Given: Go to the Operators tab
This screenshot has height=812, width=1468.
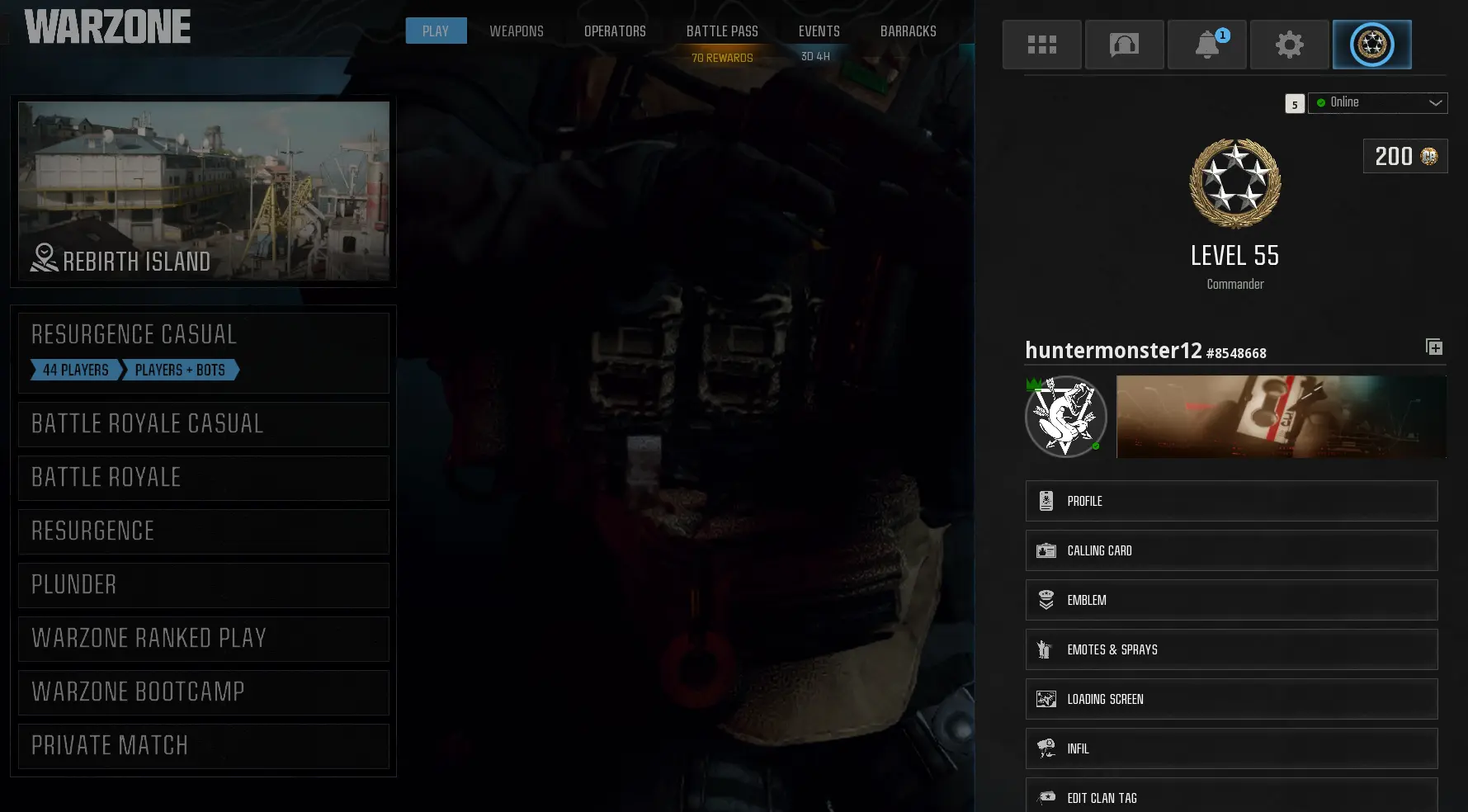Looking at the screenshot, I should point(615,31).
